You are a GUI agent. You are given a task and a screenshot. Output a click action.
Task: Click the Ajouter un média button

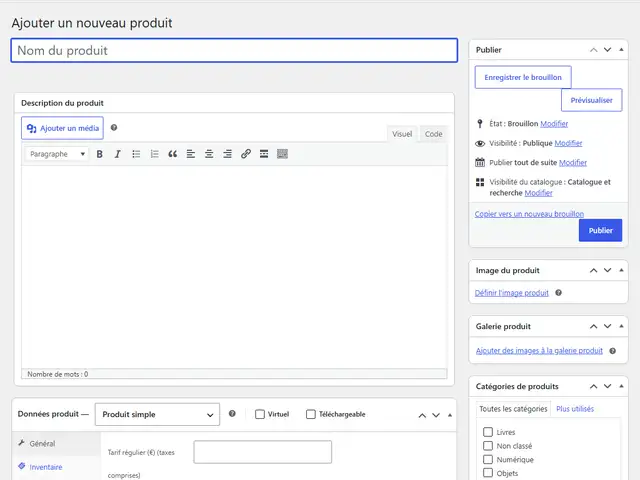[x=62, y=128]
